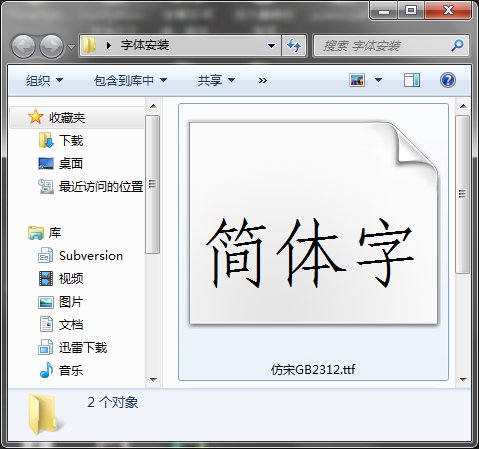Open the 文档 library
The image size is (479, 449).
pyautogui.click(x=71, y=325)
